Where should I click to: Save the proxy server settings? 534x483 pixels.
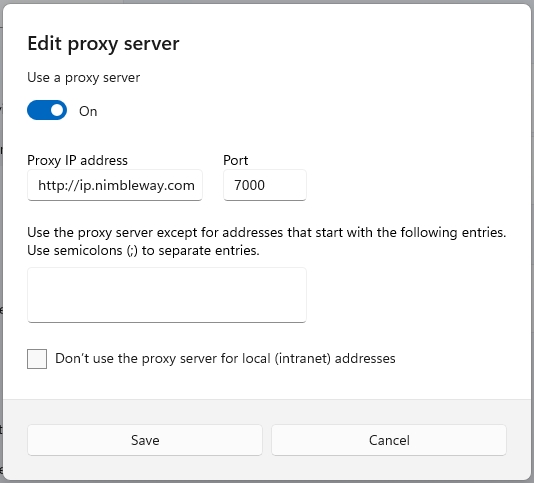click(x=145, y=440)
